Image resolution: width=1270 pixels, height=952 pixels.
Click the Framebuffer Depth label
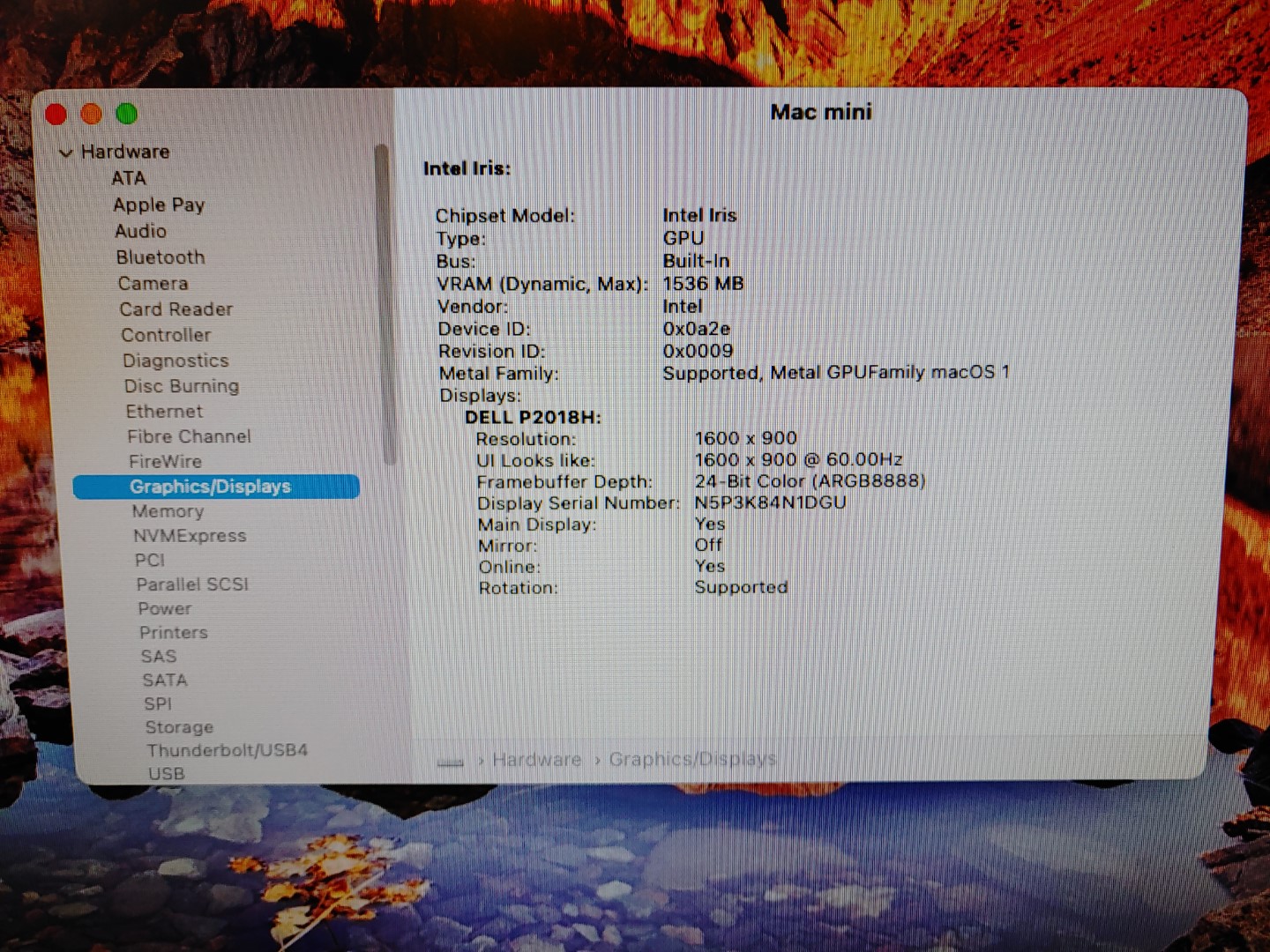tap(564, 482)
